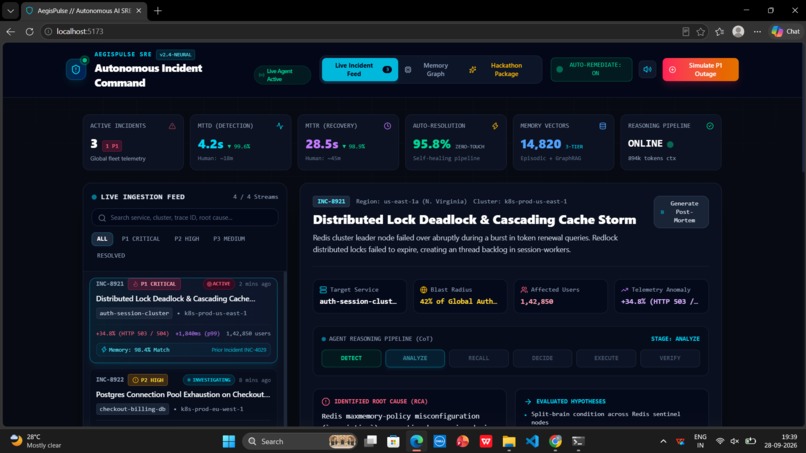Focus the search service, cluster field
This screenshot has height=453, width=806.
185,218
